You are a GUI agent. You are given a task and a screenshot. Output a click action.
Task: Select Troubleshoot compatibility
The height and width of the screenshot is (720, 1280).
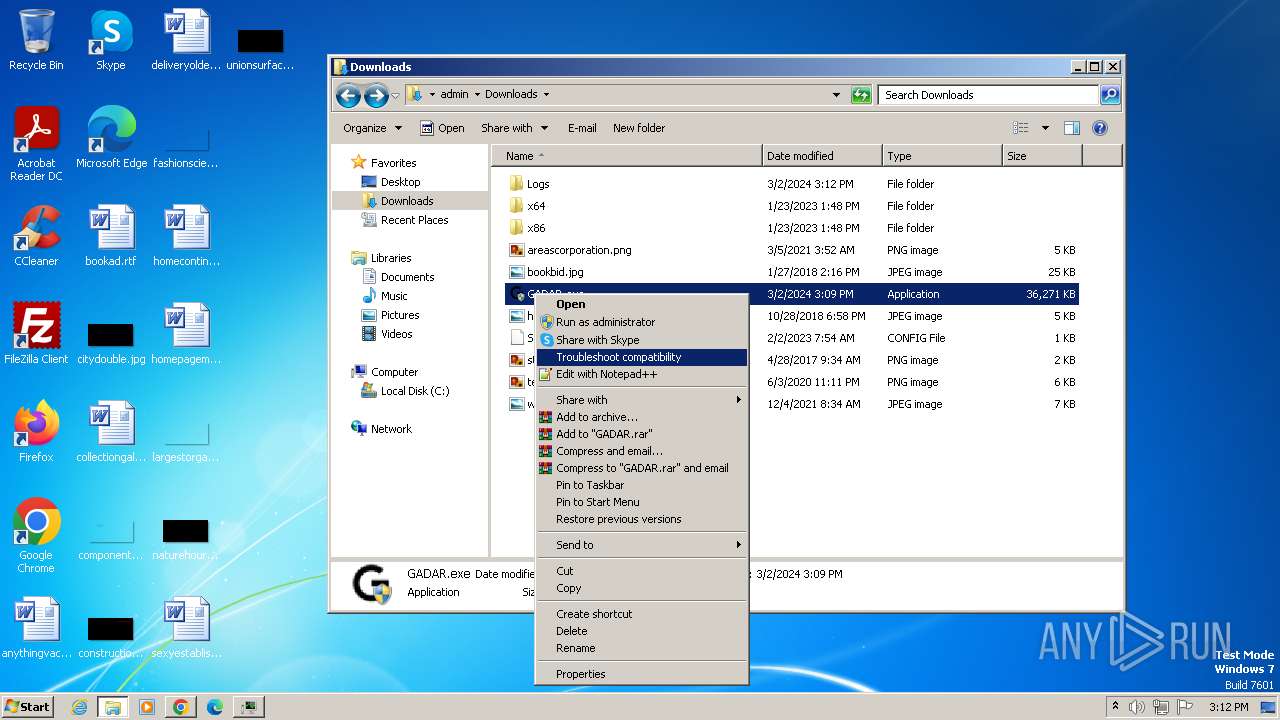click(642, 357)
